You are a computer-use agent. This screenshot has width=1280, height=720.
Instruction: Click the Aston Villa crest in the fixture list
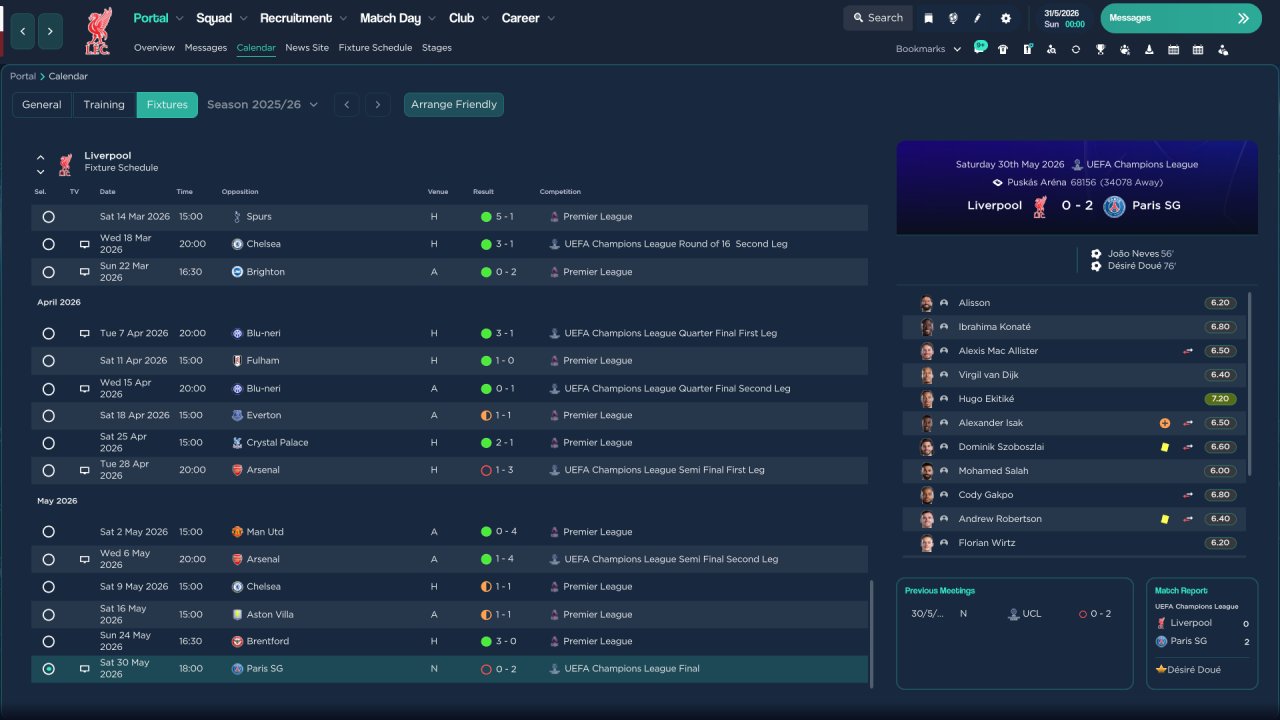237,614
